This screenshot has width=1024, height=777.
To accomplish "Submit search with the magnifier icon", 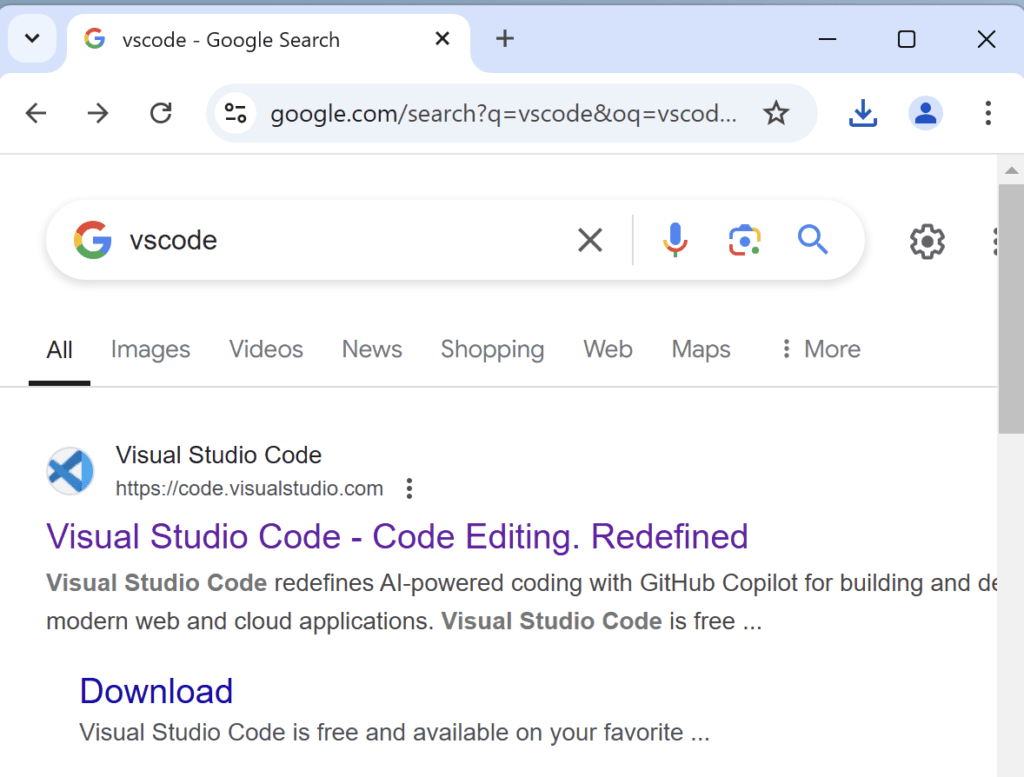I will coord(812,240).
